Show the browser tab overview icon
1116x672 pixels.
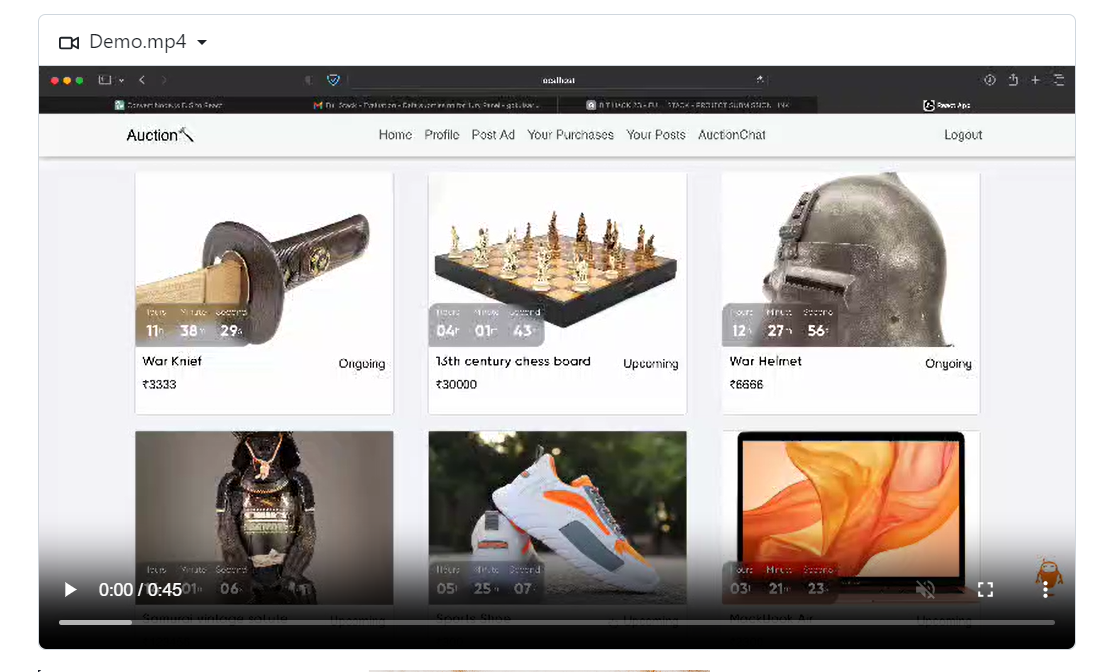pos(1058,80)
